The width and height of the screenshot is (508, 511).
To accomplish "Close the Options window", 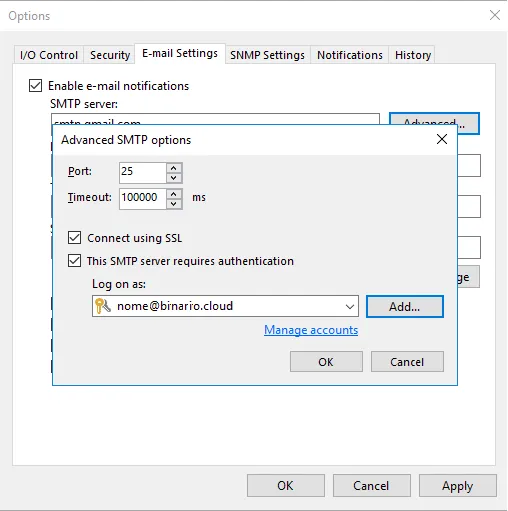I will [495, 15].
